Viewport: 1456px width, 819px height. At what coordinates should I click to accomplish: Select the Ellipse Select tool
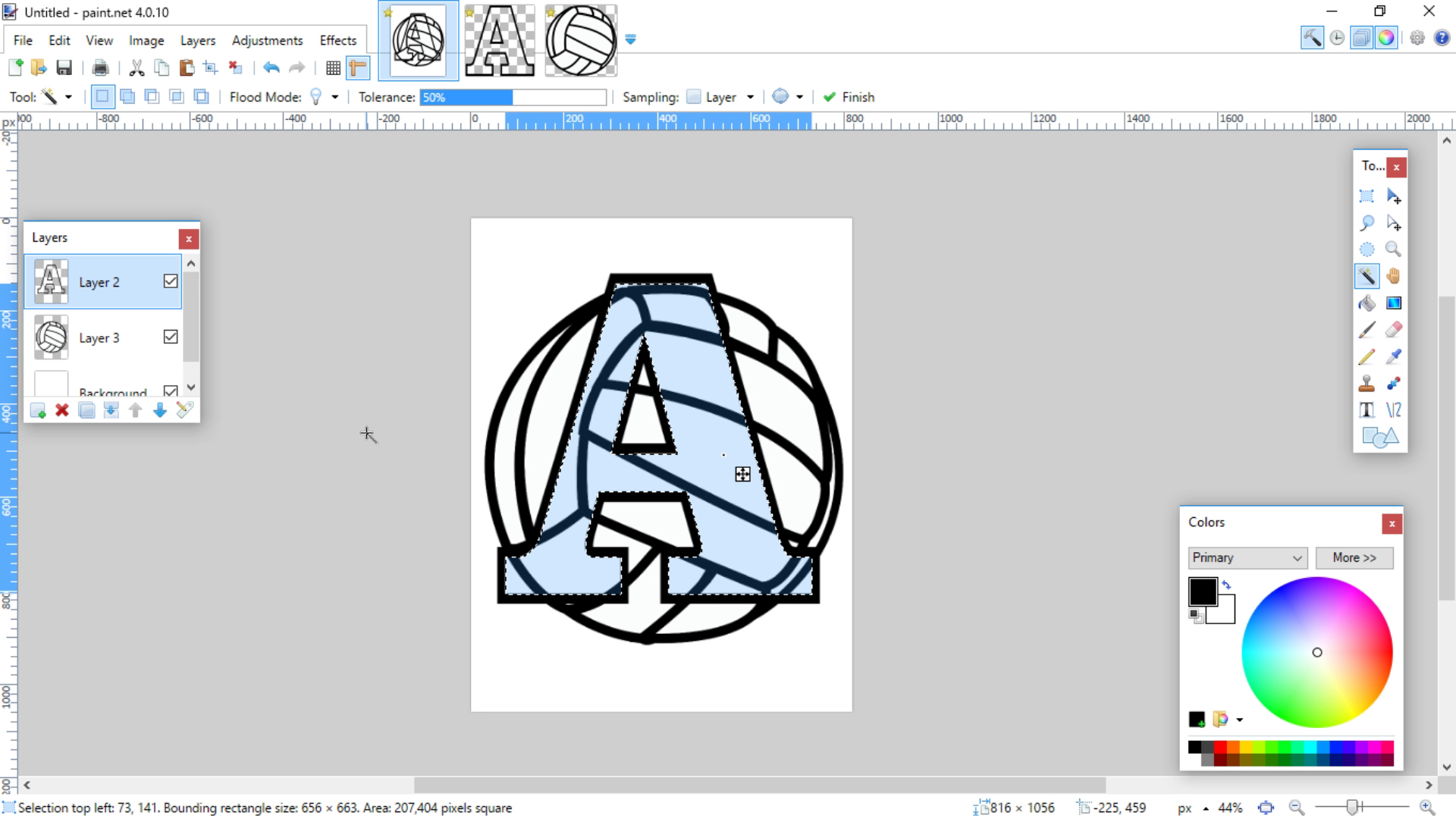1367,249
